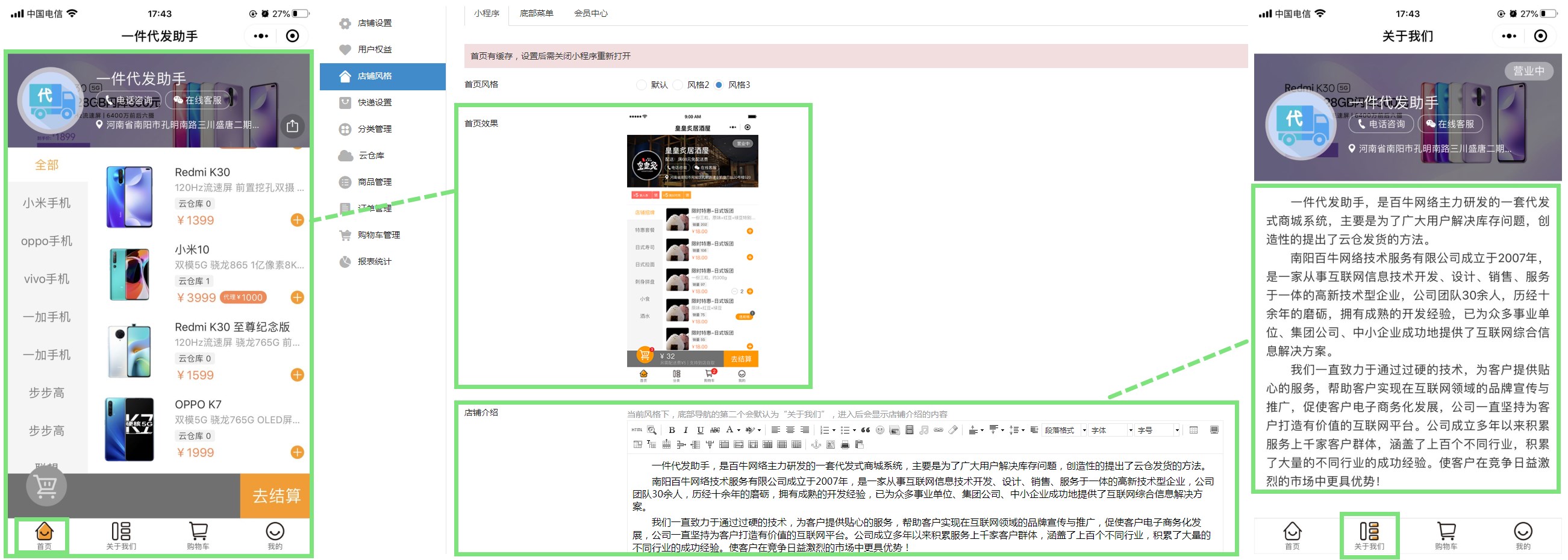
Task: Align text left in editor
Action: click(x=776, y=430)
